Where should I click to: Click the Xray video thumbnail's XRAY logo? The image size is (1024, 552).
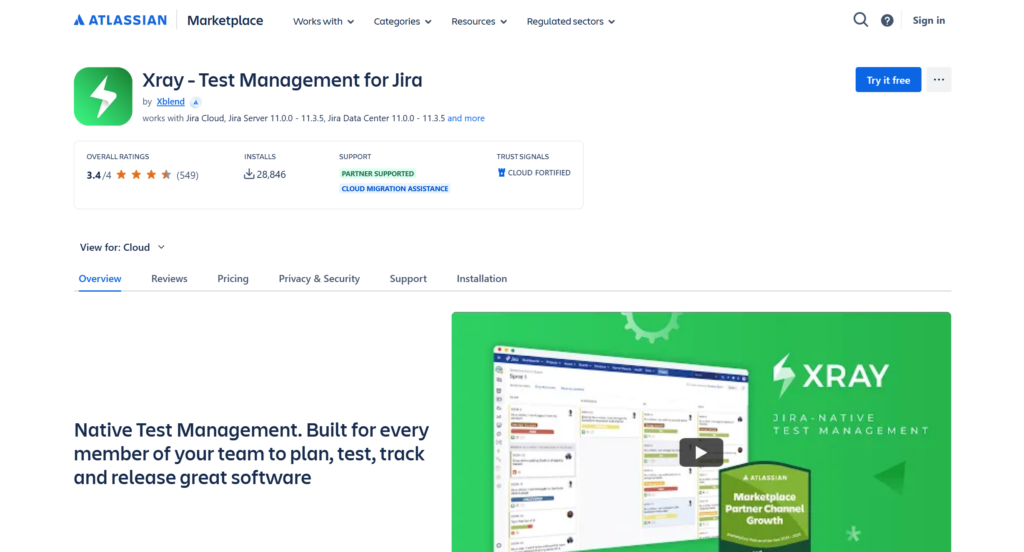830,376
